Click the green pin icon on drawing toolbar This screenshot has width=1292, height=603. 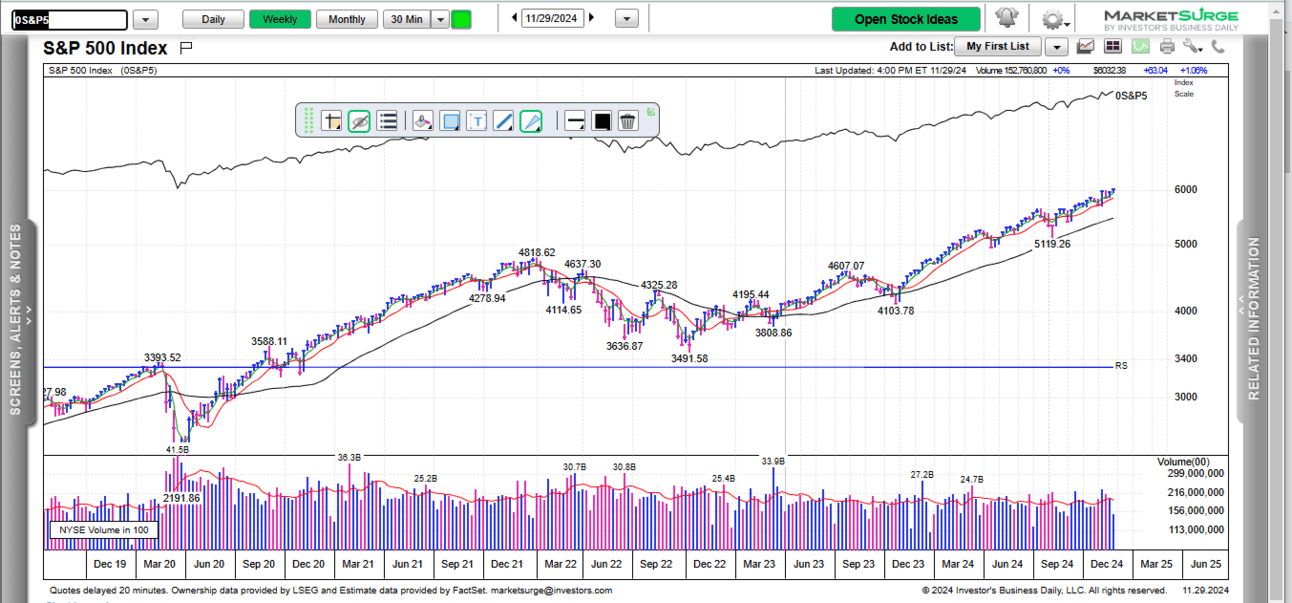(651, 112)
